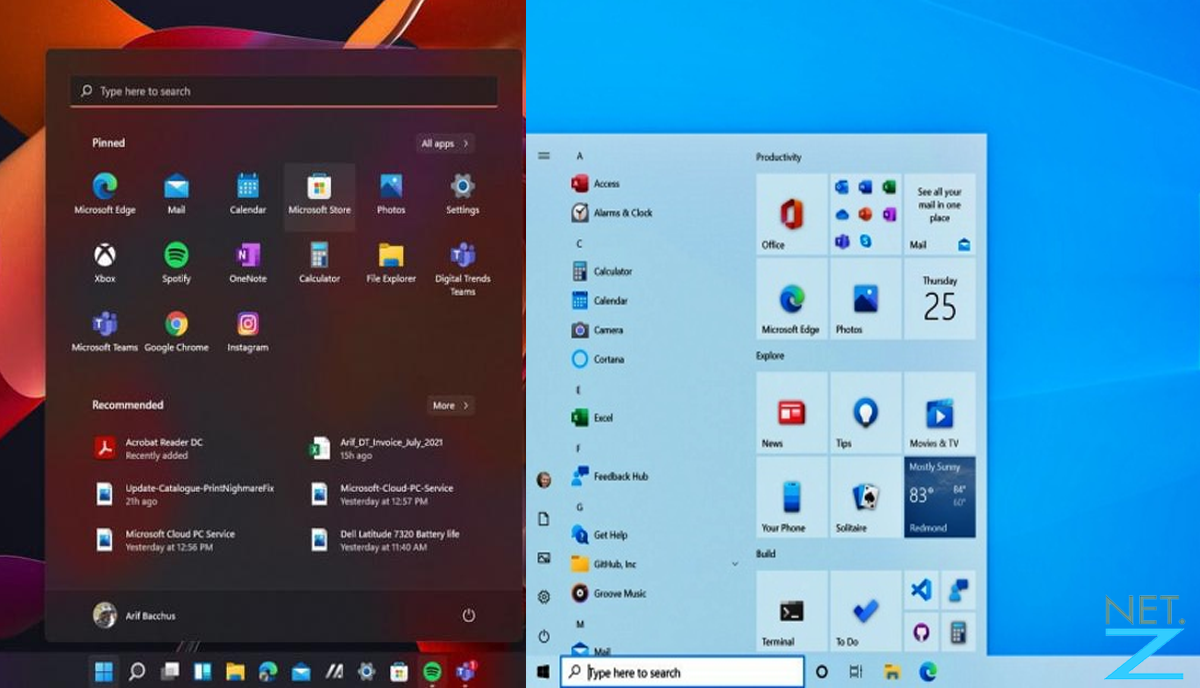
Task: Select Excel in Windows 10 app list
Action: pos(592,418)
